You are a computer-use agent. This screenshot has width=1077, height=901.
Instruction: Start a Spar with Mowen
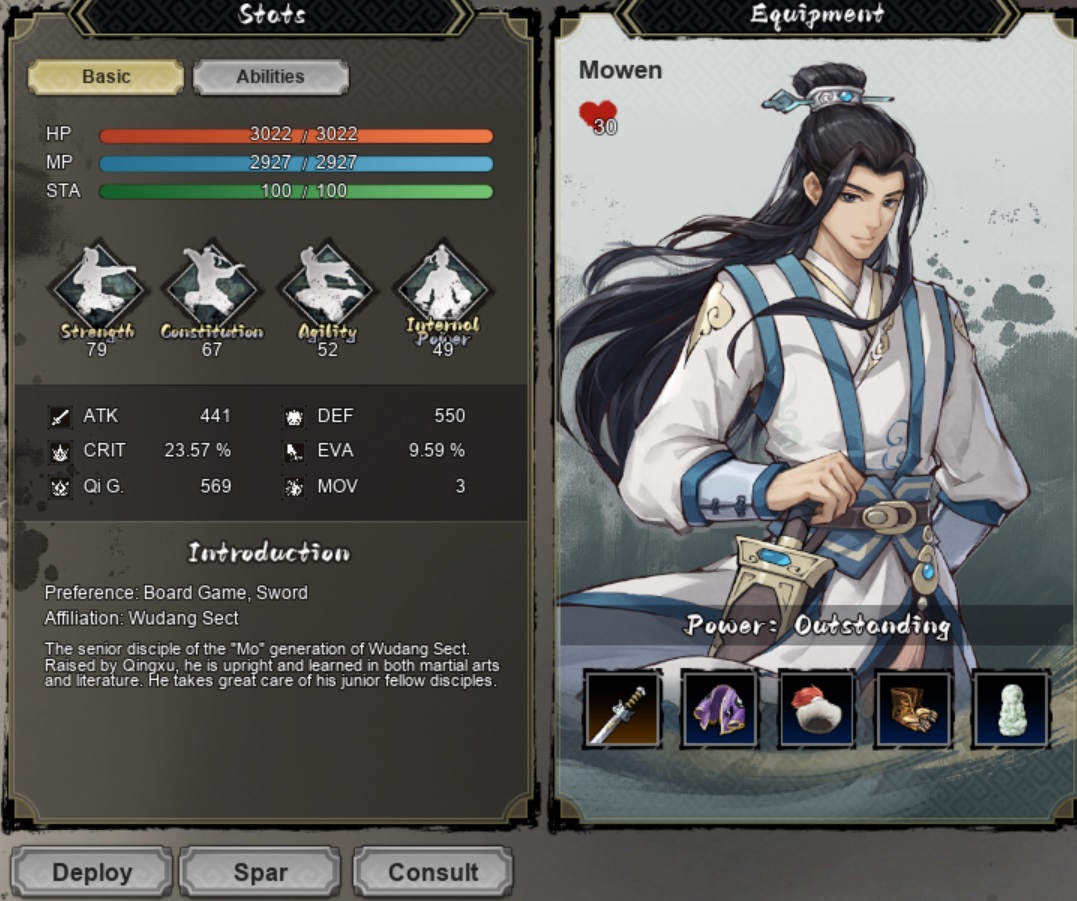260,871
